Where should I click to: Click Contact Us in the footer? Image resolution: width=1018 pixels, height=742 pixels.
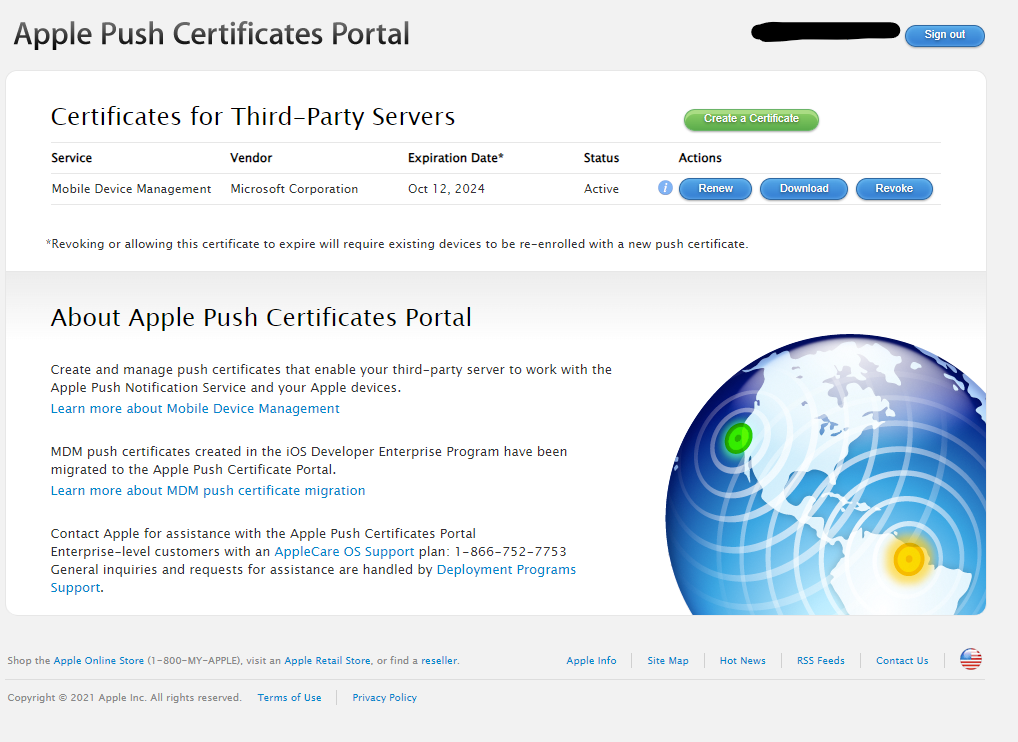click(902, 660)
